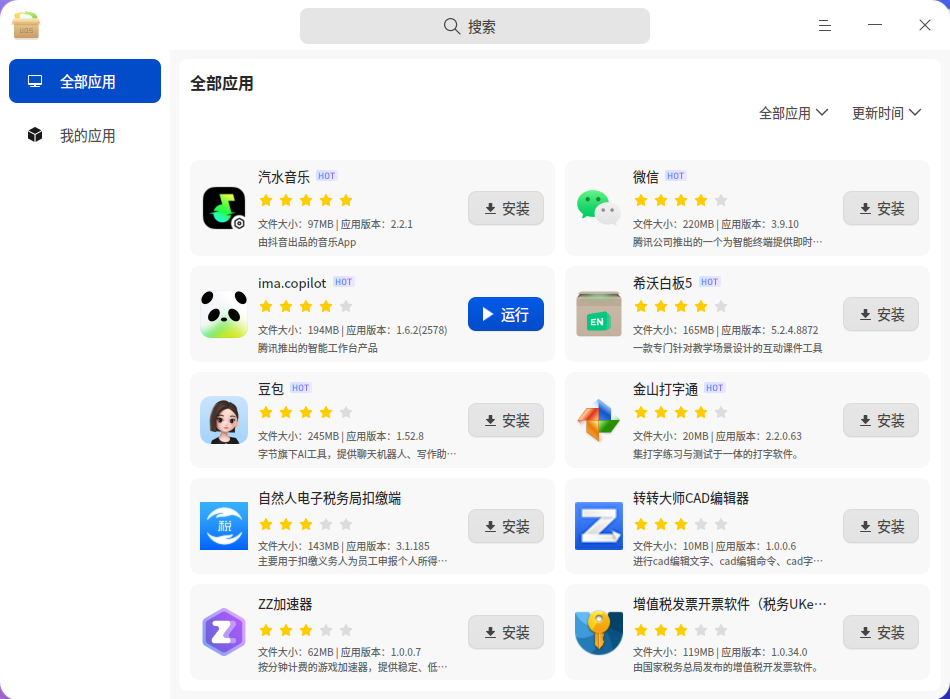950x699 pixels.
Task: Install 希沃白板5
Action: pyautogui.click(x=881, y=314)
